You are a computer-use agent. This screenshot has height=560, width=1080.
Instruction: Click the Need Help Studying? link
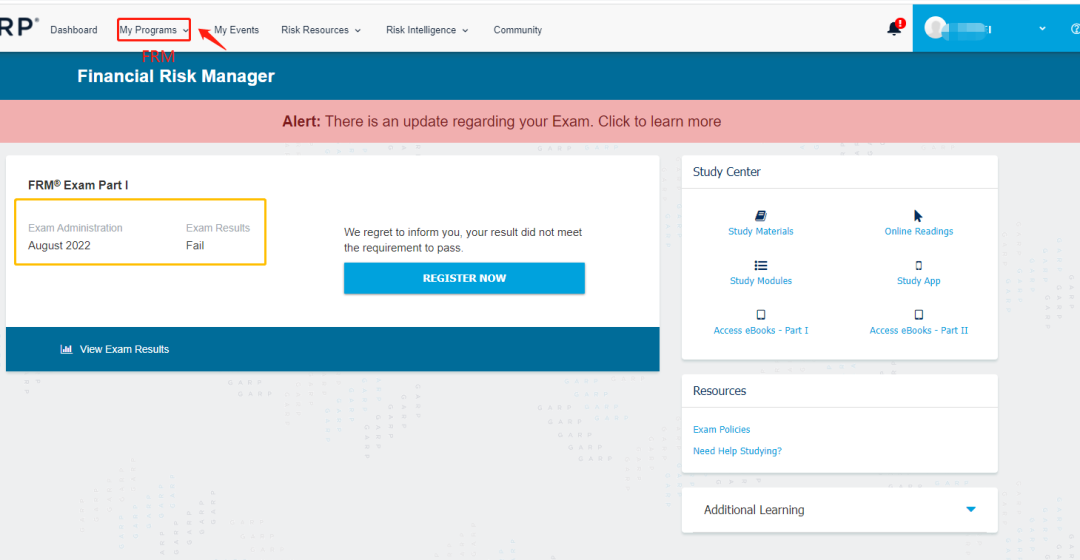pos(737,450)
